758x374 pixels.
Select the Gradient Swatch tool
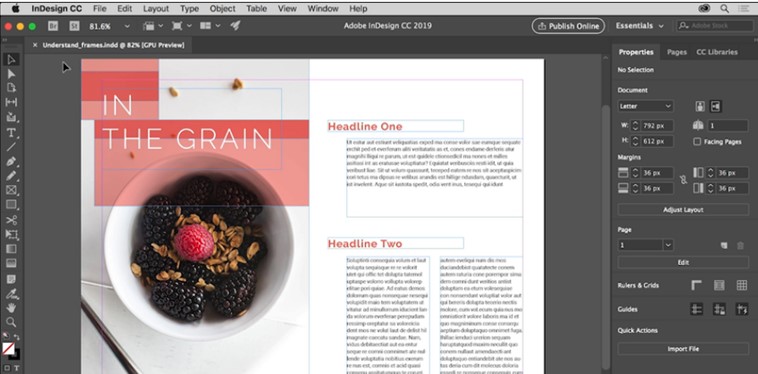tap(12, 249)
